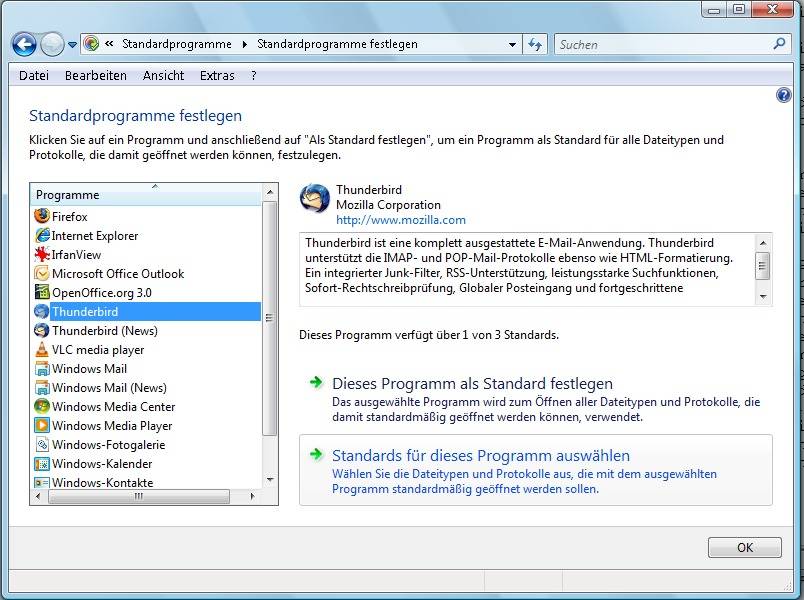The image size is (804, 600).
Task: Click the program list horizontal scrollbar thumb
Action: click(x=139, y=496)
